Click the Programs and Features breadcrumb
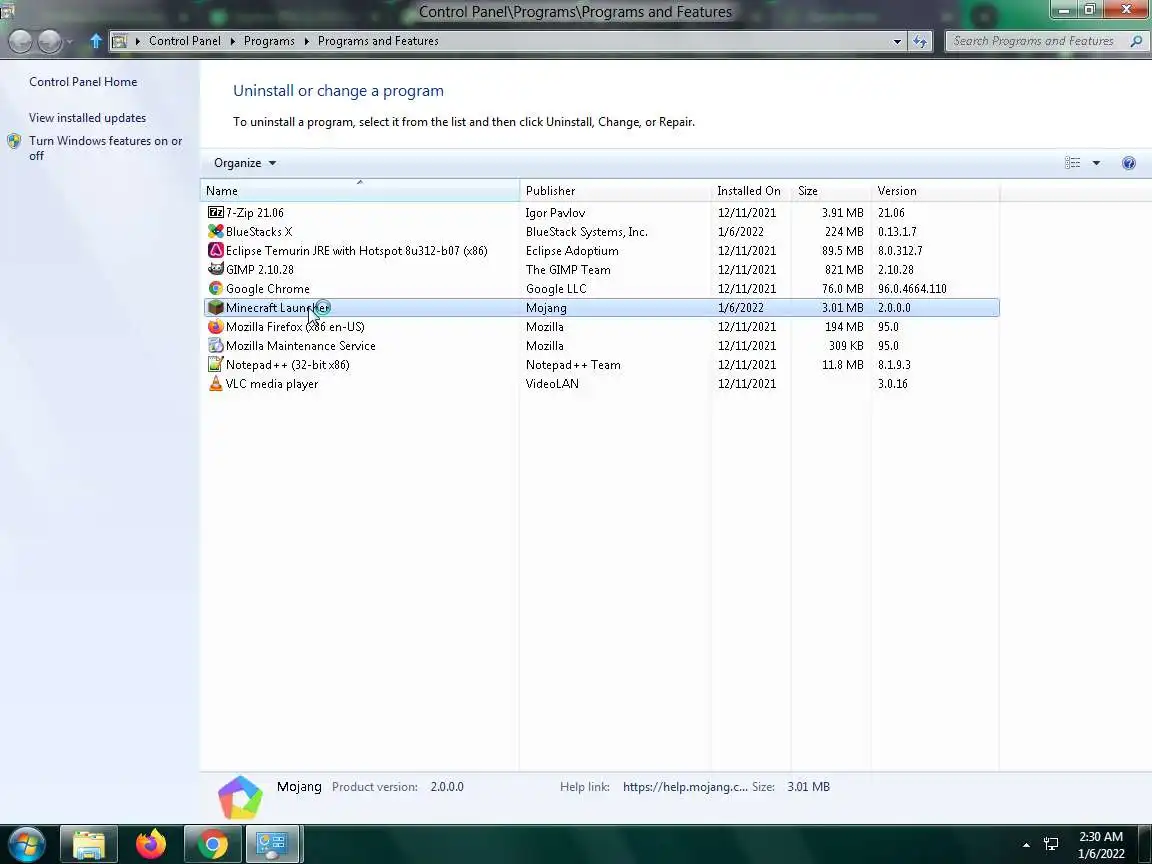The image size is (1152, 864). click(x=378, y=41)
